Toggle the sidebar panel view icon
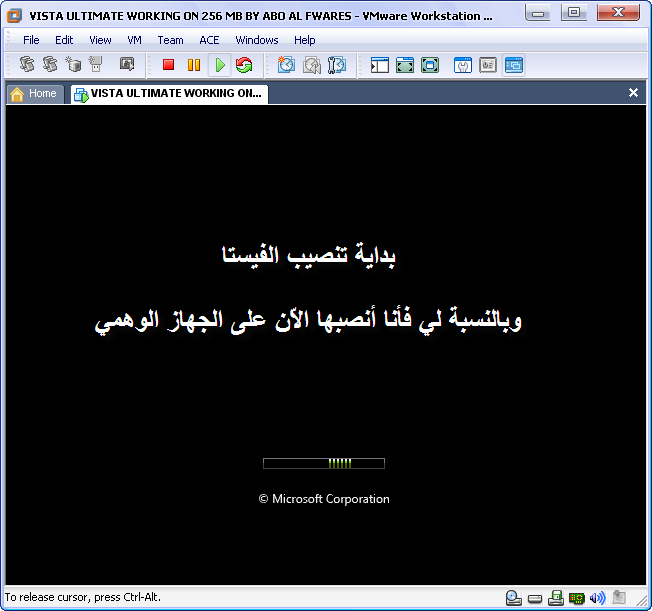This screenshot has height=611, width=652. 380,65
